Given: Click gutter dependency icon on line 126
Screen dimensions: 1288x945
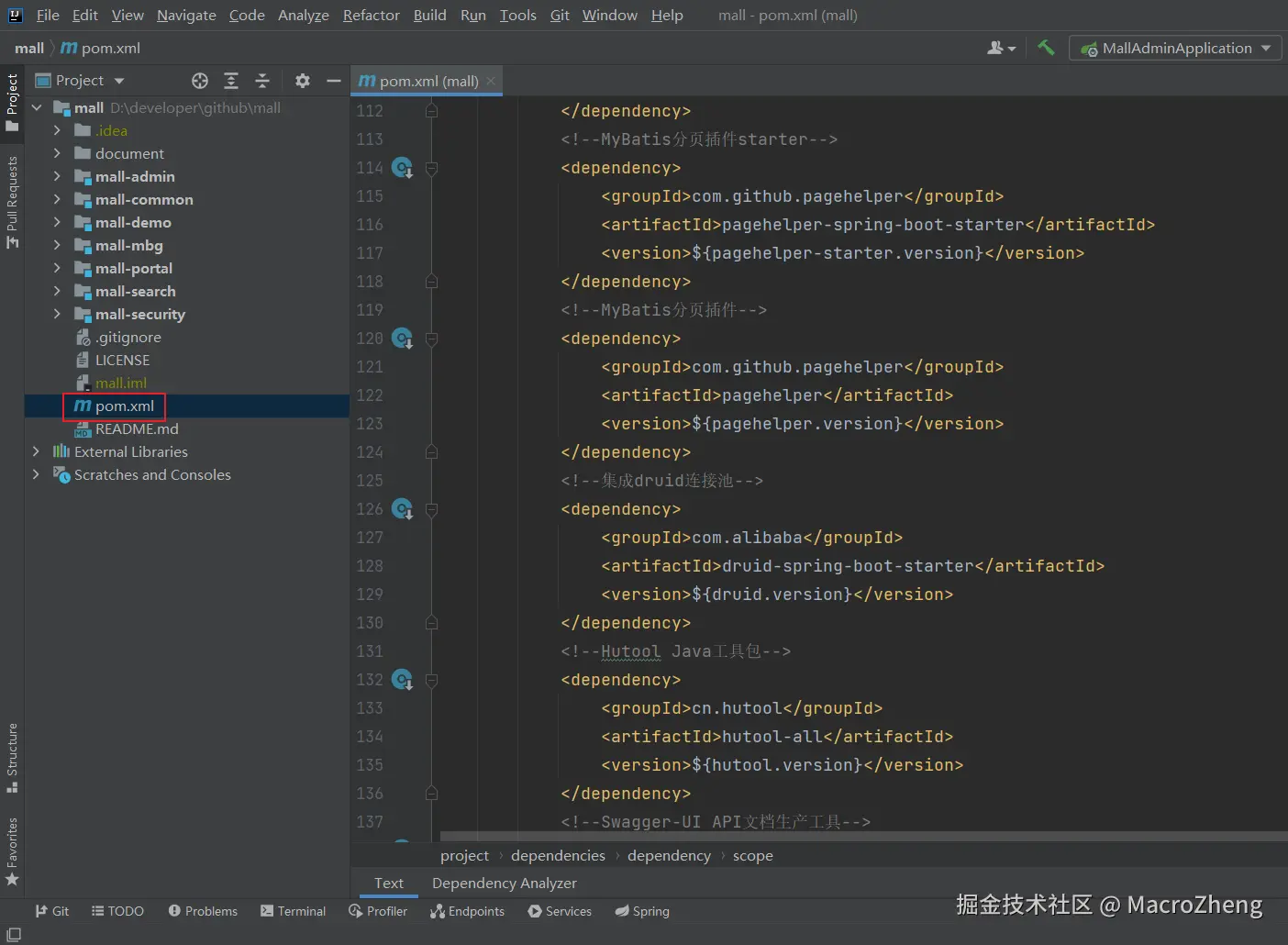Looking at the screenshot, I should [402, 509].
